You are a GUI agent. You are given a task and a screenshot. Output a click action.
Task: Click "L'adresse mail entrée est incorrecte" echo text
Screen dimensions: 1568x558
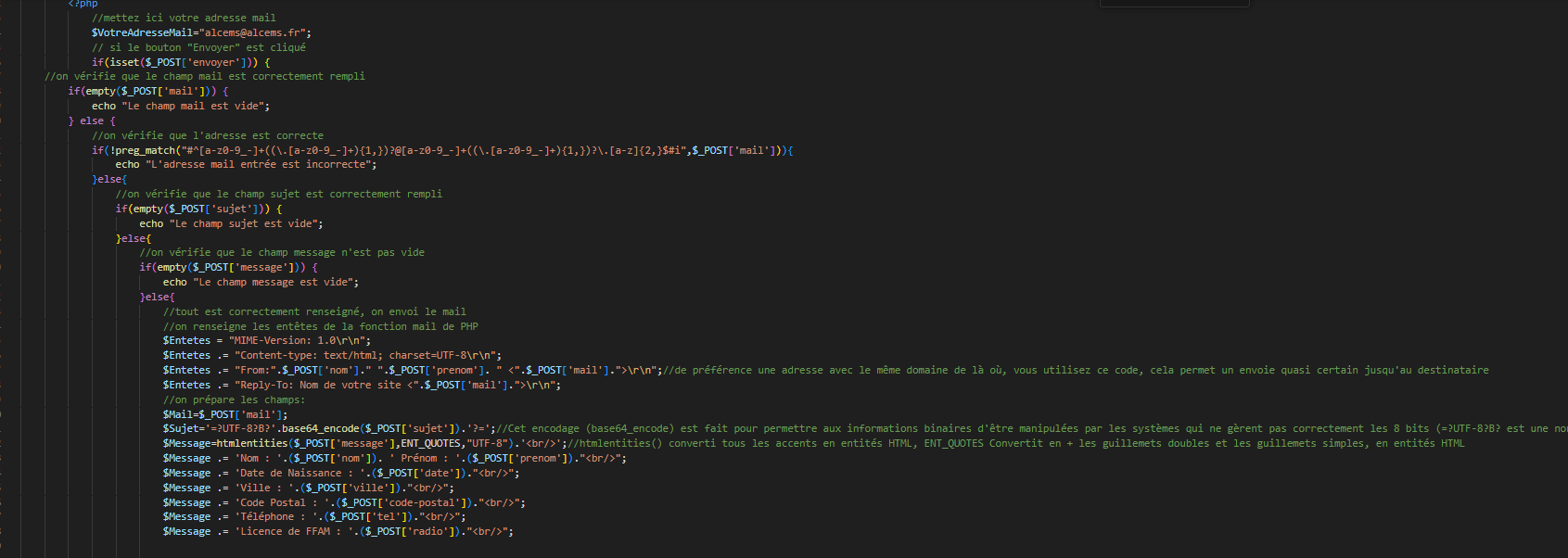tap(260, 164)
